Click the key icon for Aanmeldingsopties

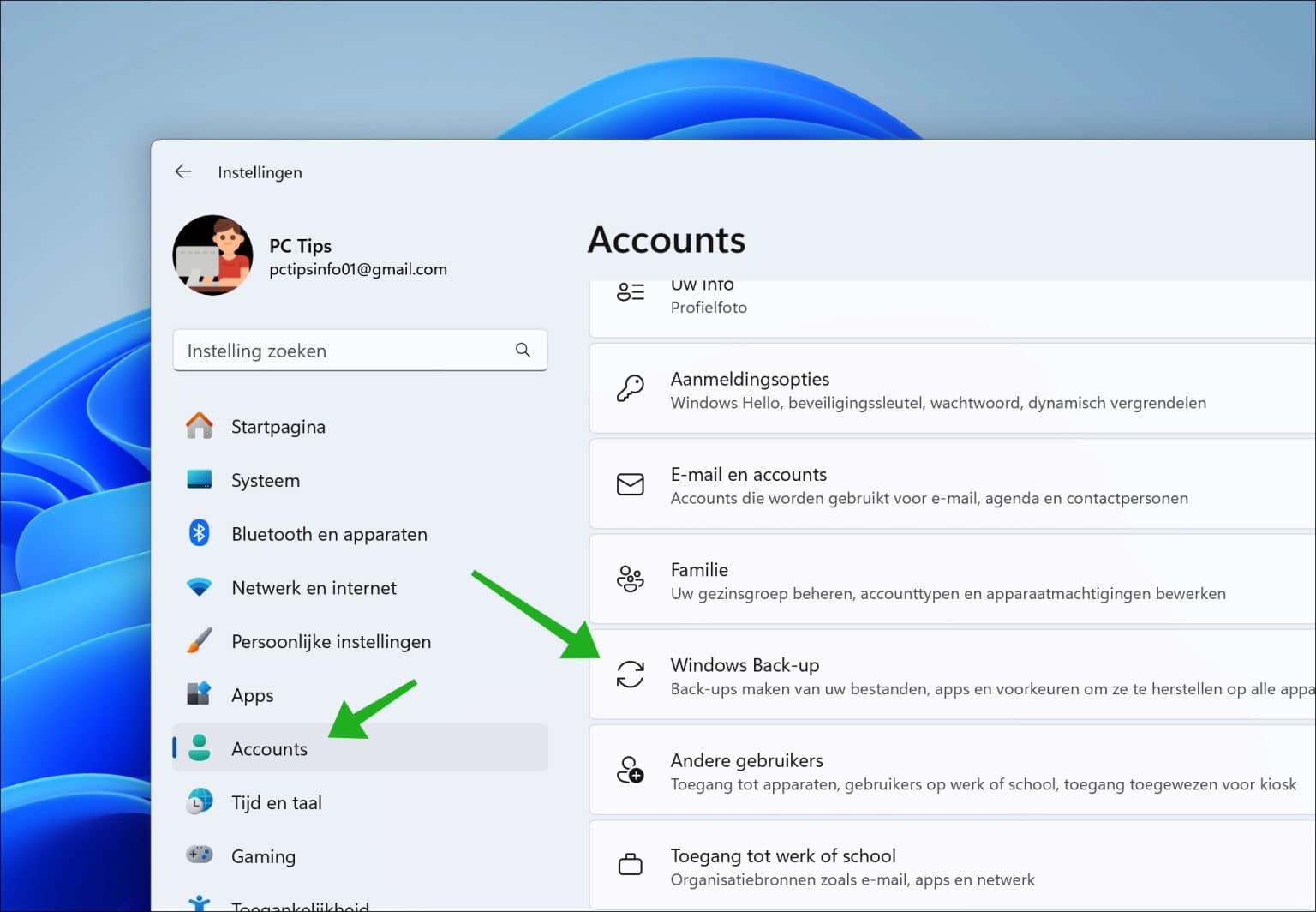631,389
